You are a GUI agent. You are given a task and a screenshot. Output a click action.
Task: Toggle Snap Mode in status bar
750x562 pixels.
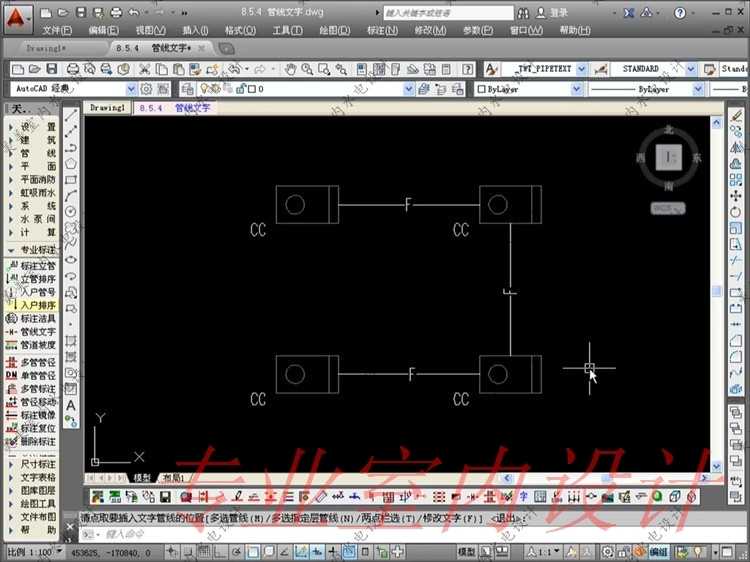coord(188,551)
